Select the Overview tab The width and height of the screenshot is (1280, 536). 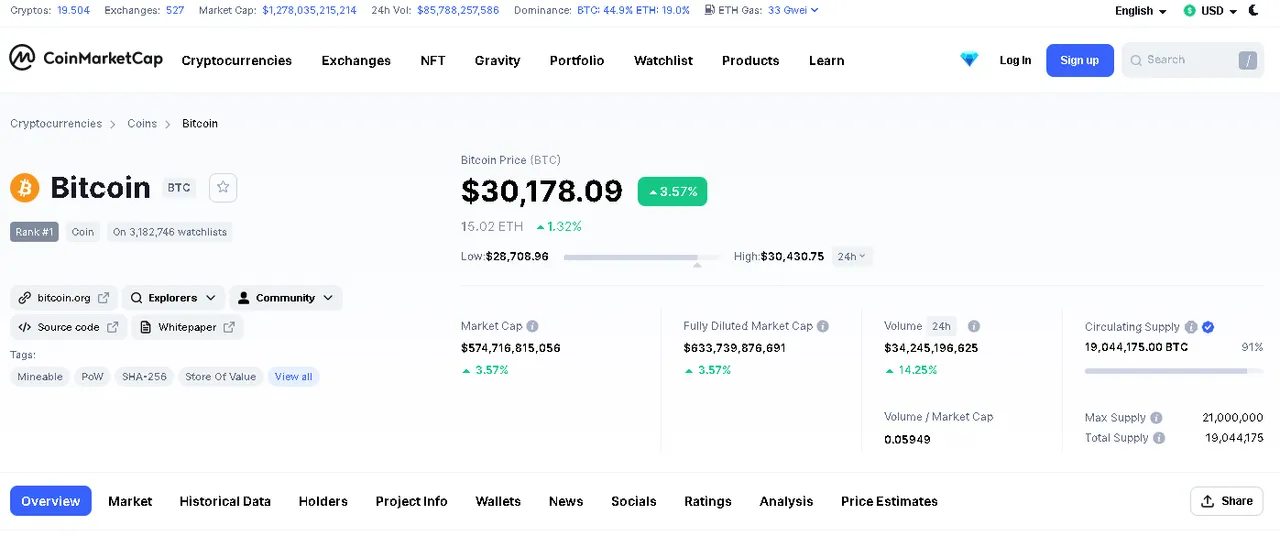coord(51,501)
